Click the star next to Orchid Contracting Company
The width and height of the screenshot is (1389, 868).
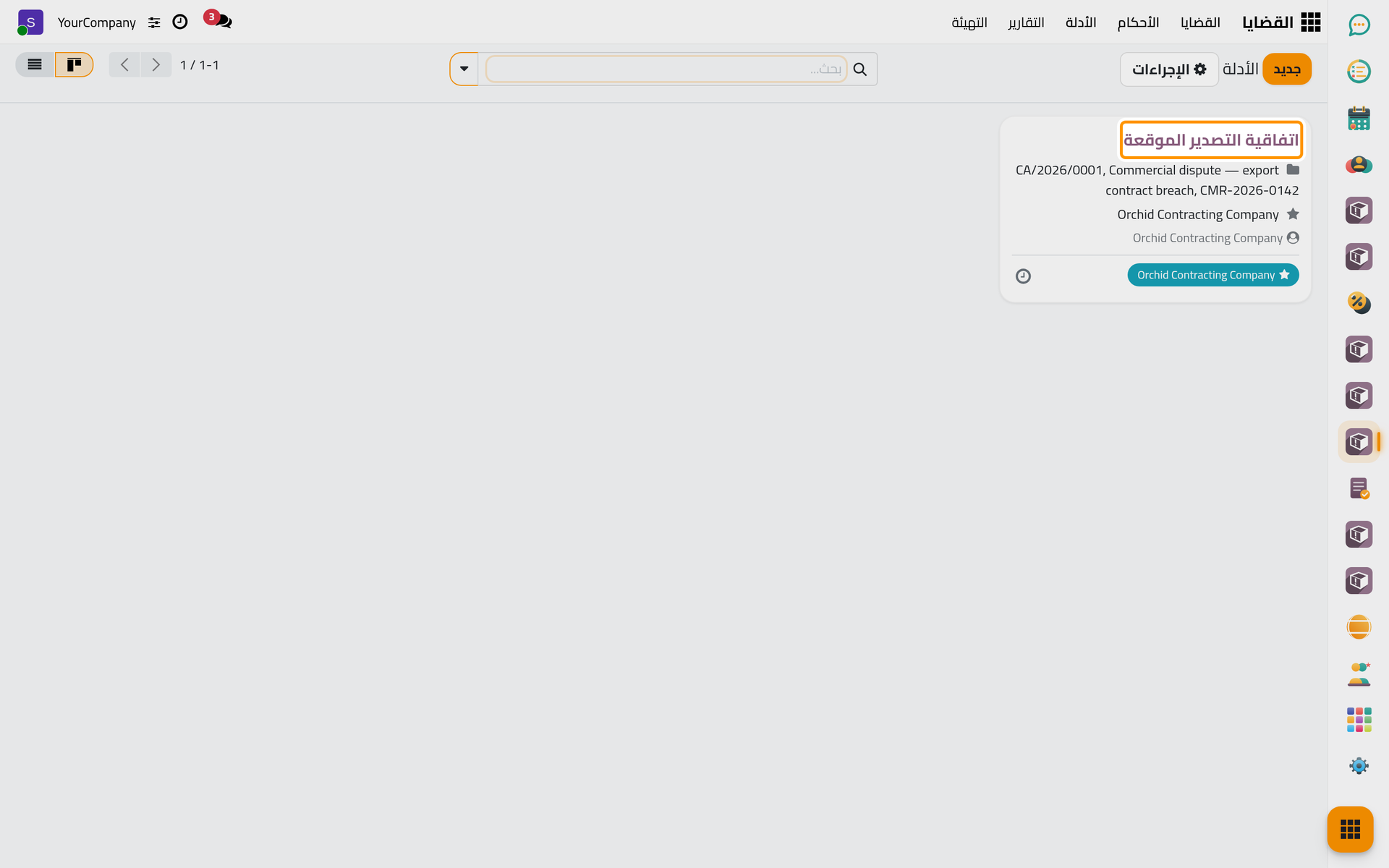pyautogui.click(x=1293, y=214)
